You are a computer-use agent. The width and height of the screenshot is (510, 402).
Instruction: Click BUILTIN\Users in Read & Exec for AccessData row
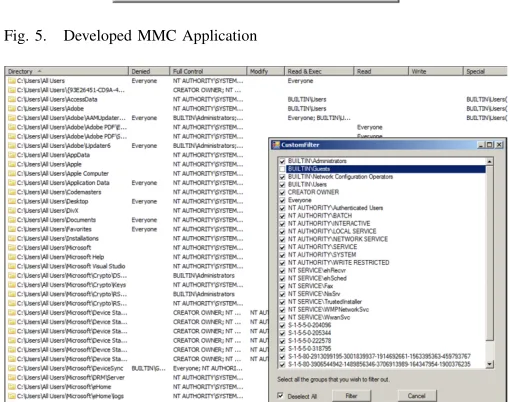[x=307, y=99]
